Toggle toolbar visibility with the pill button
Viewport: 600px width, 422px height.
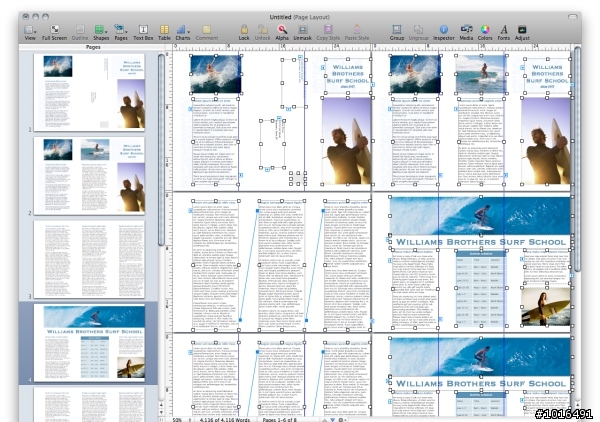pyautogui.click(x=572, y=16)
